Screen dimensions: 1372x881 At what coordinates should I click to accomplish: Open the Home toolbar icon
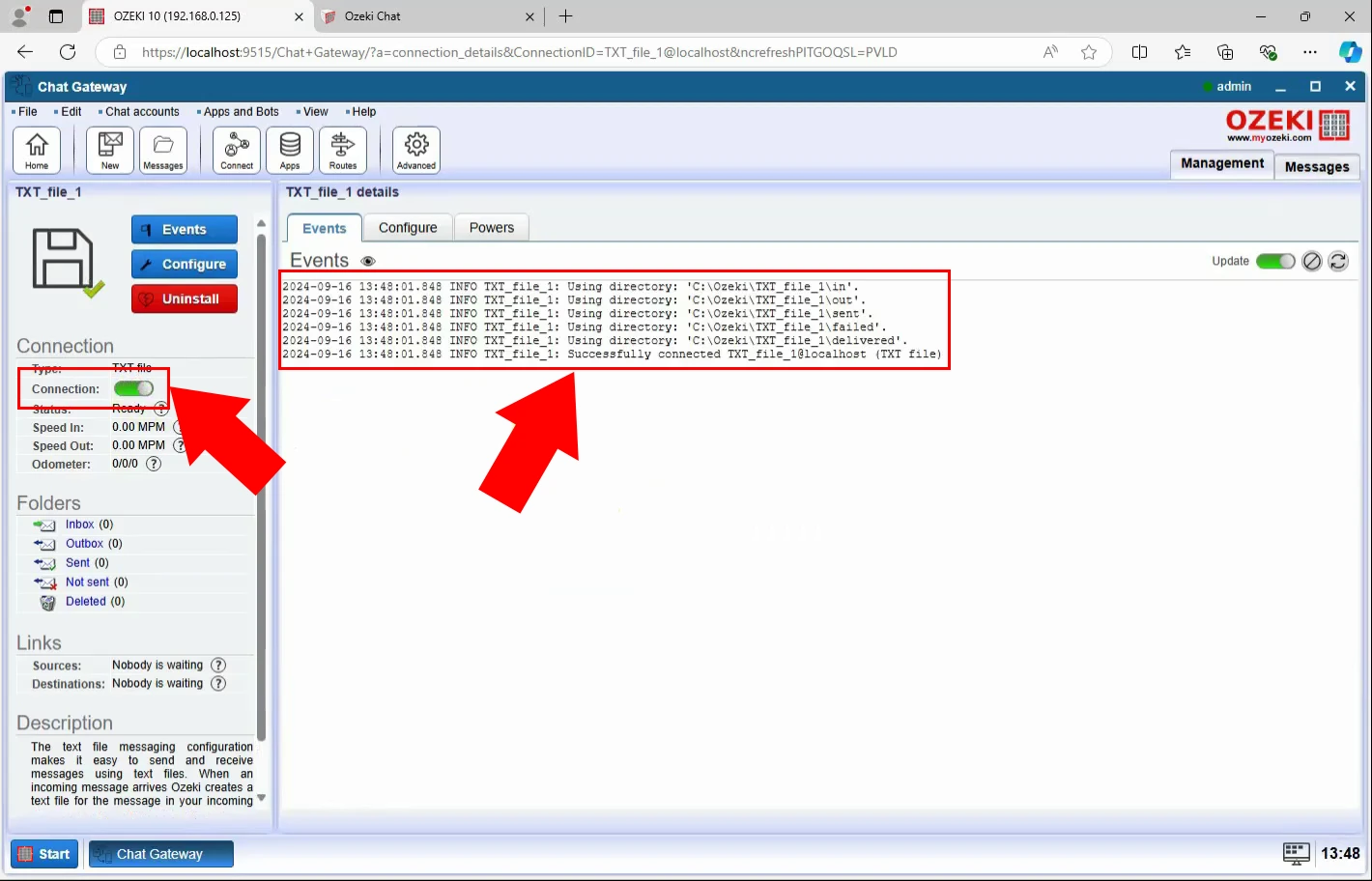(37, 151)
